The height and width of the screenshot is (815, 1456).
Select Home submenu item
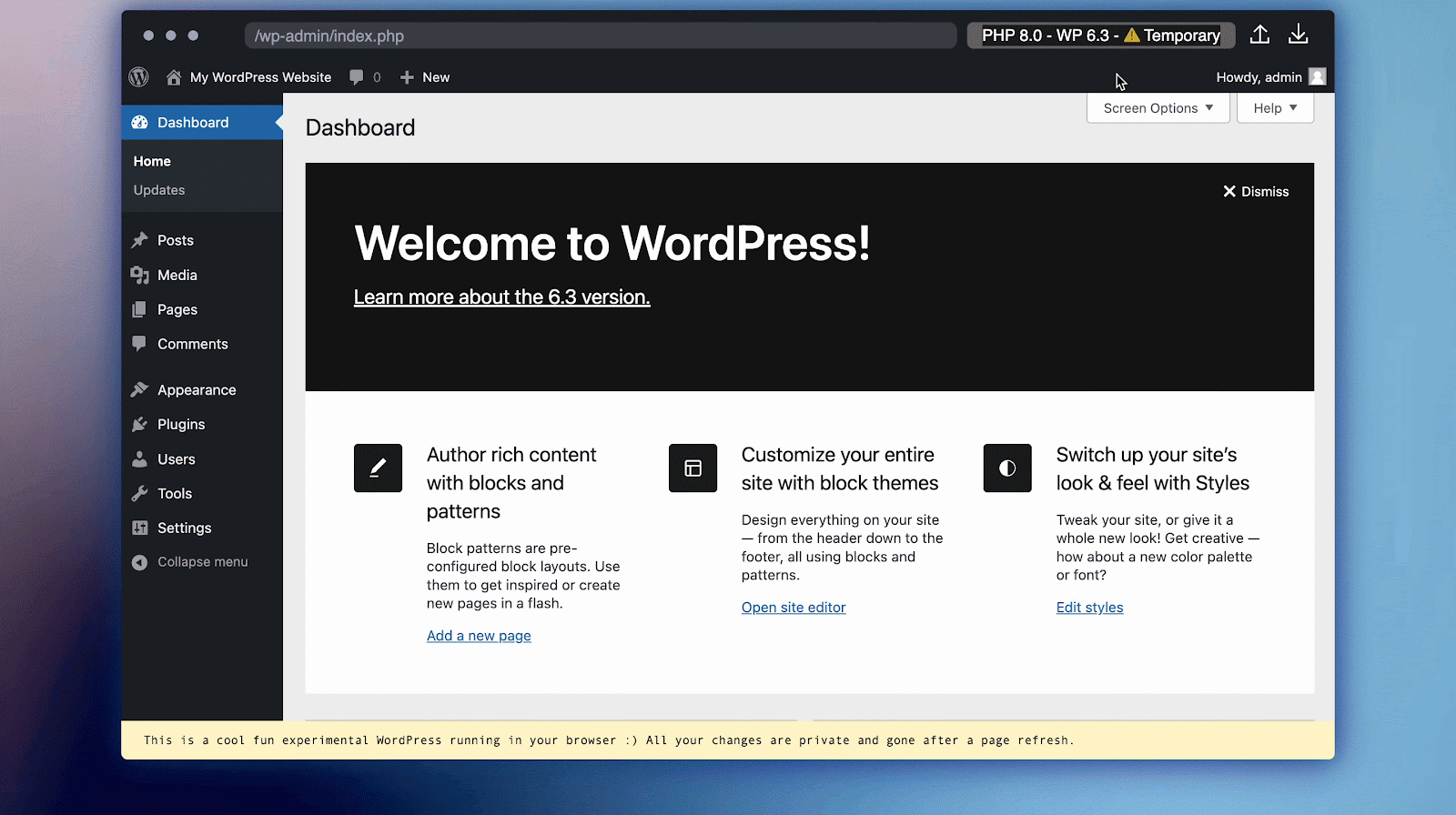click(152, 161)
